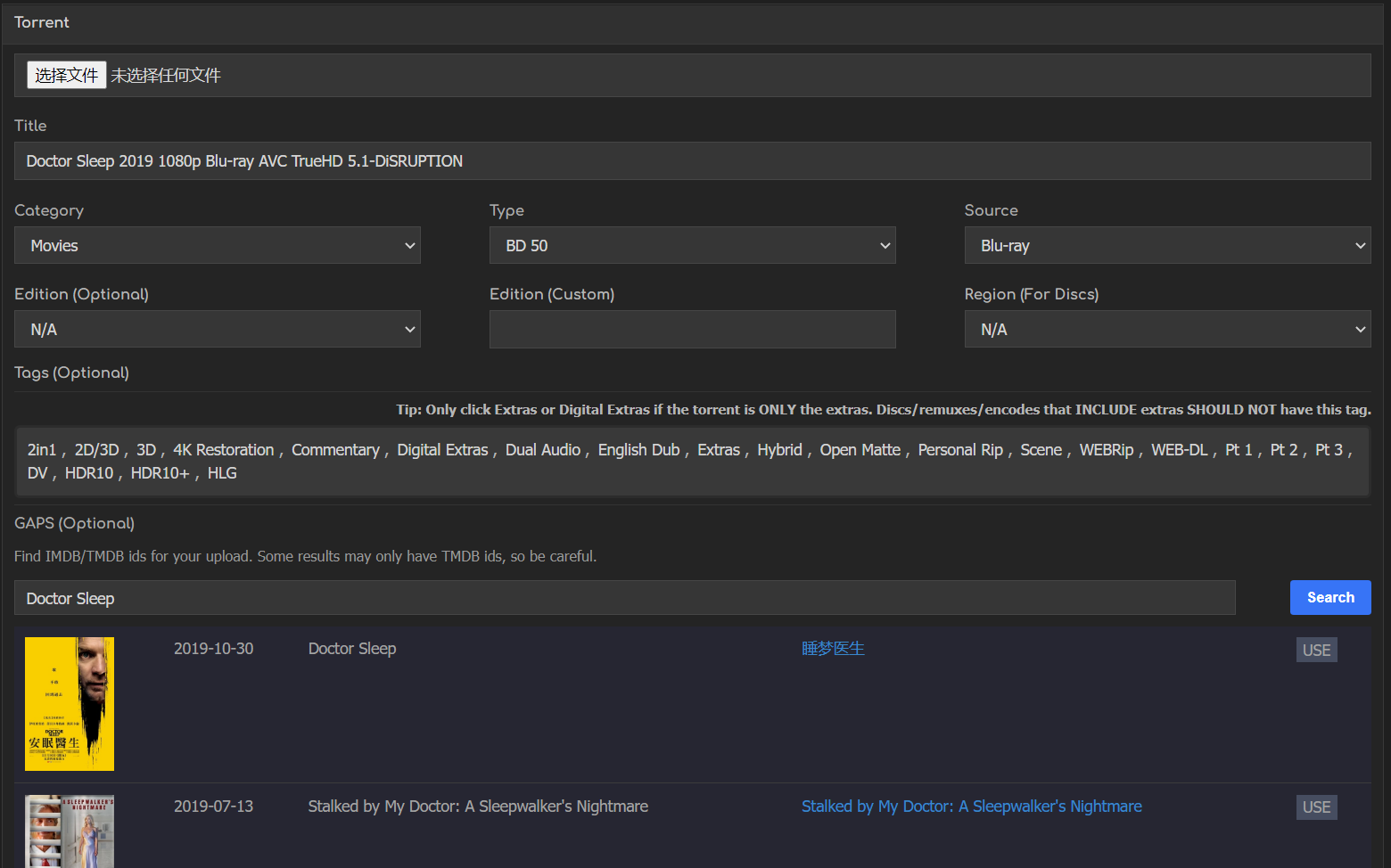The image size is (1391, 868).
Task: Select the HDR10 tag
Action: pos(89,473)
